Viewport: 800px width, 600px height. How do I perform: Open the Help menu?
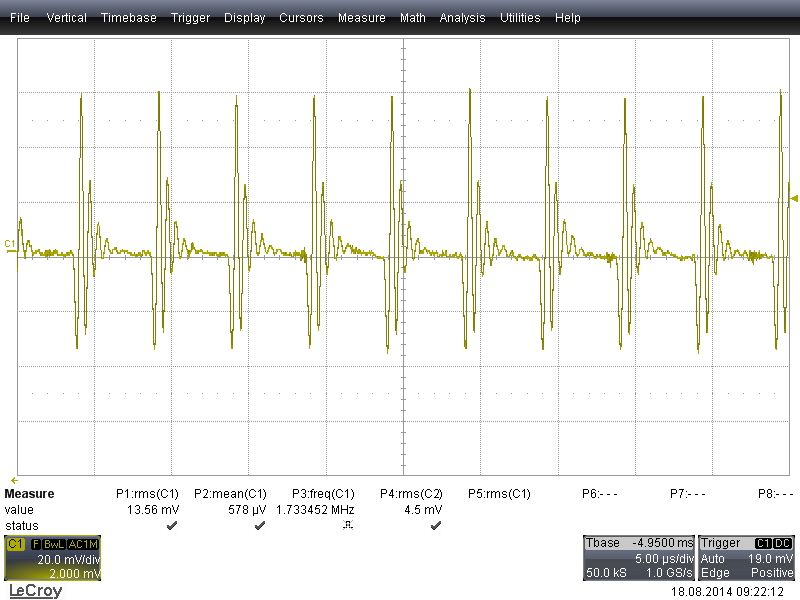[x=568, y=18]
